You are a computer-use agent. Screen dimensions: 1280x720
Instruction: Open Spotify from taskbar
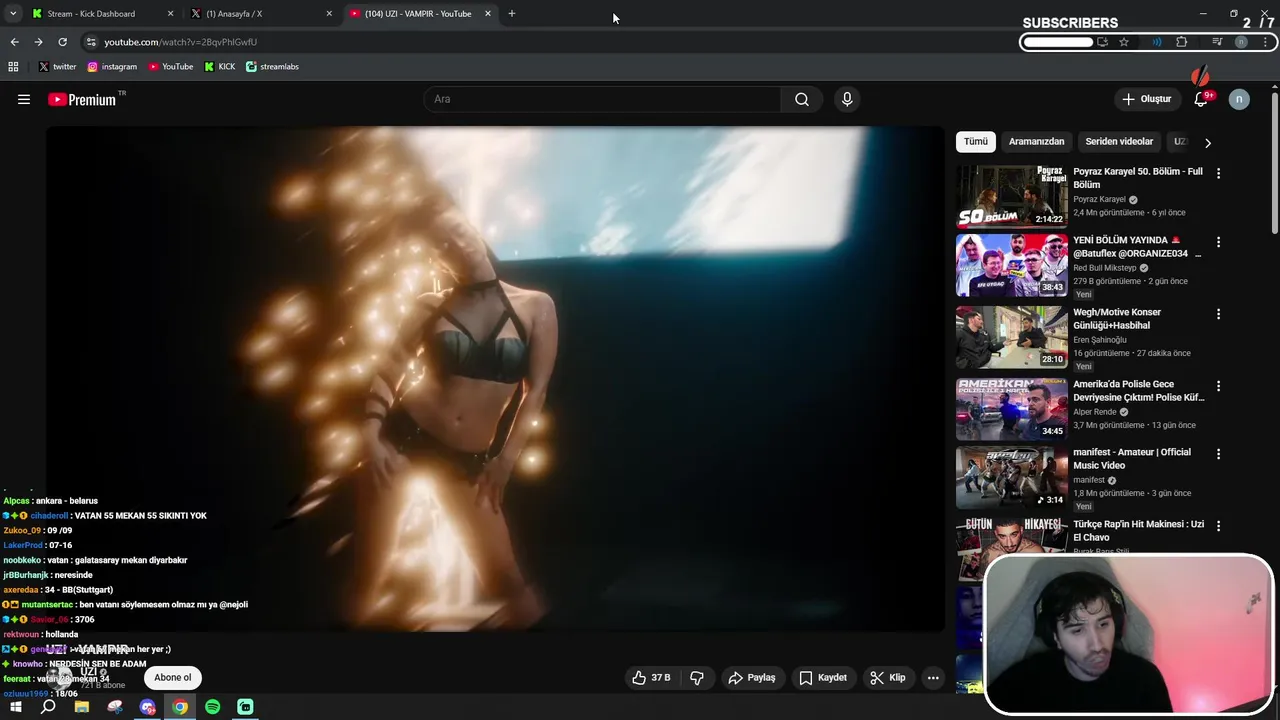pyautogui.click(x=213, y=707)
